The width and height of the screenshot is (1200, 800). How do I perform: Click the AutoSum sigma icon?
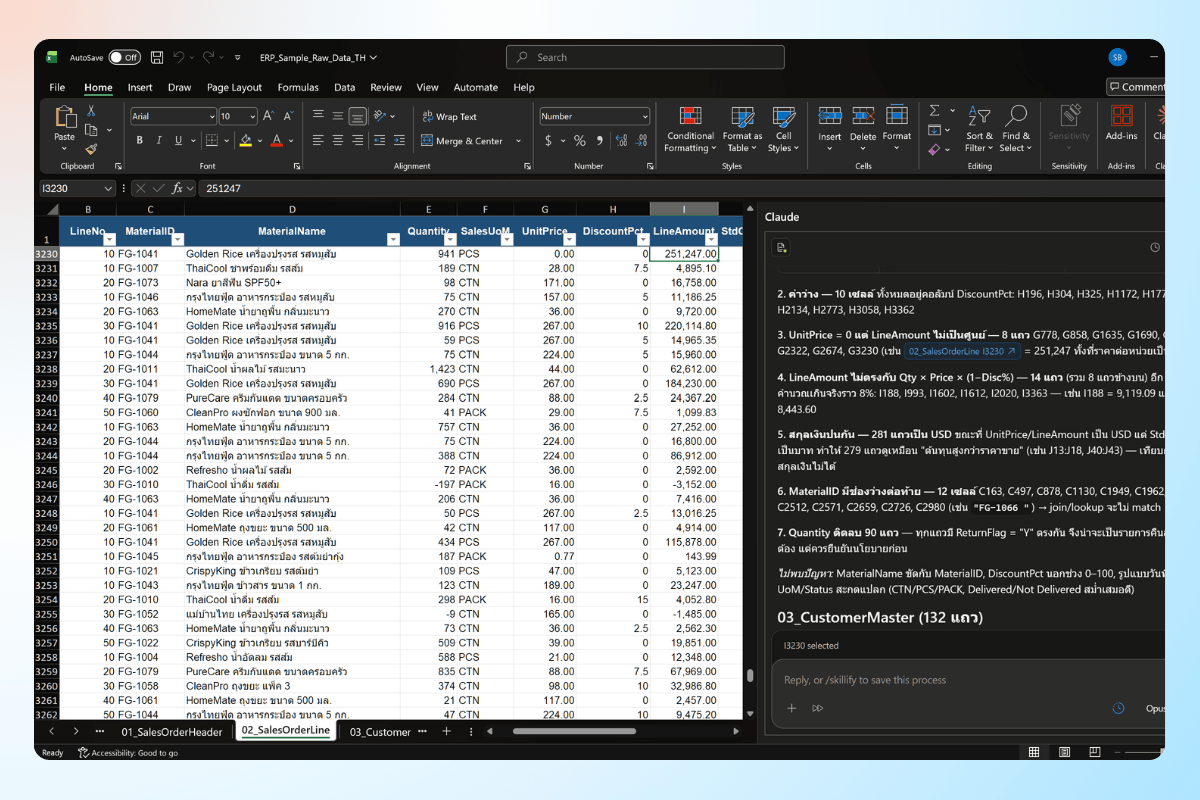(x=935, y=110)
